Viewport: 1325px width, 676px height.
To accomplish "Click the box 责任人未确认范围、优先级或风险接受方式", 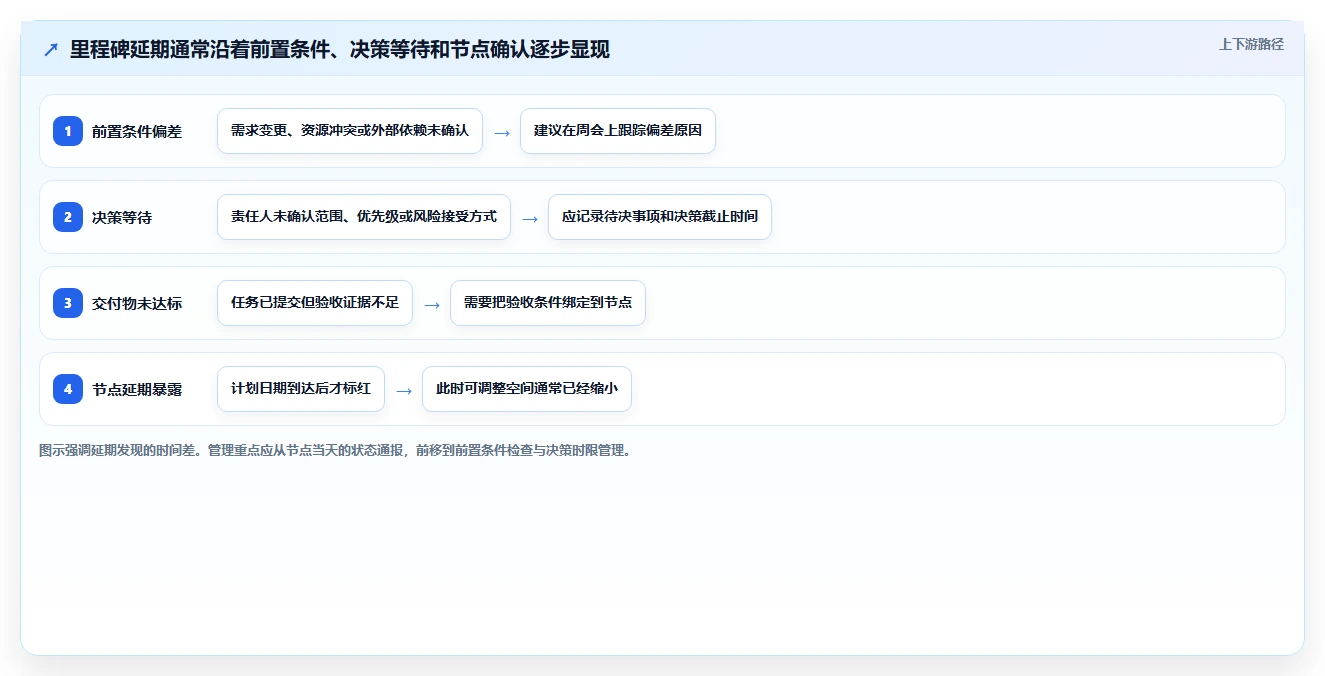I will [364, 217].
